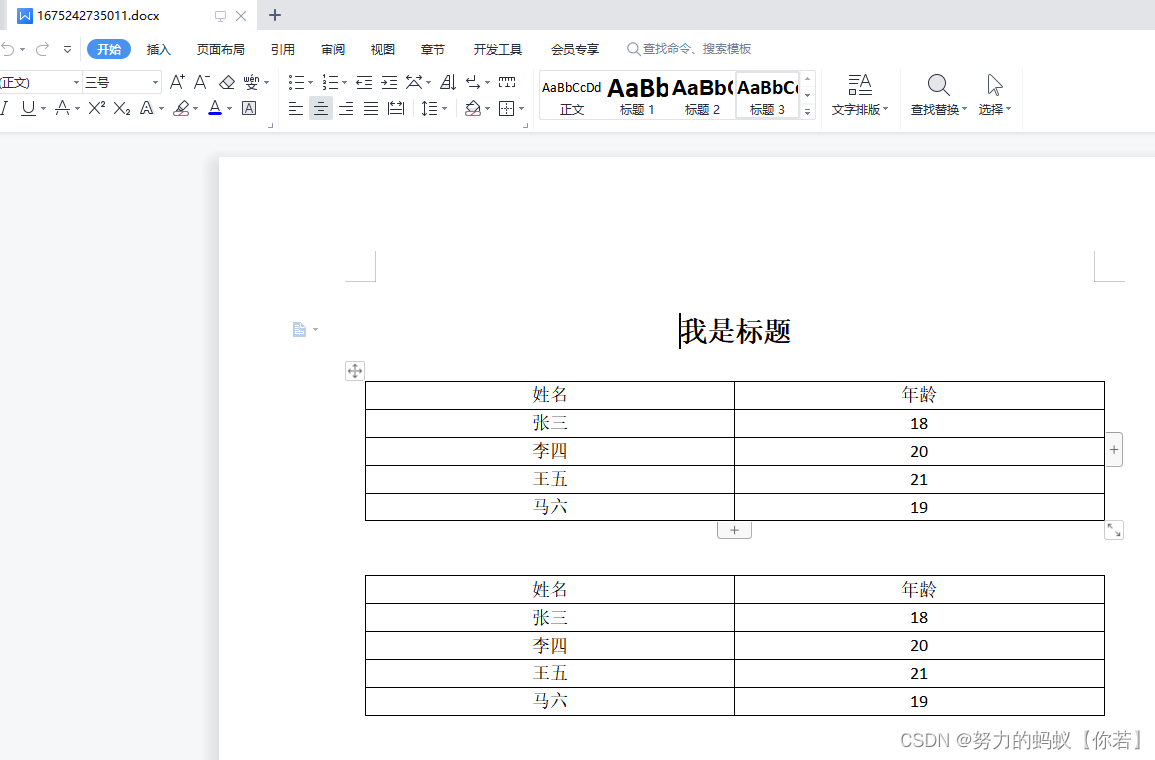Apply distributed alignment
Screen dimensions: 1155x760
(x=396, y=109)
